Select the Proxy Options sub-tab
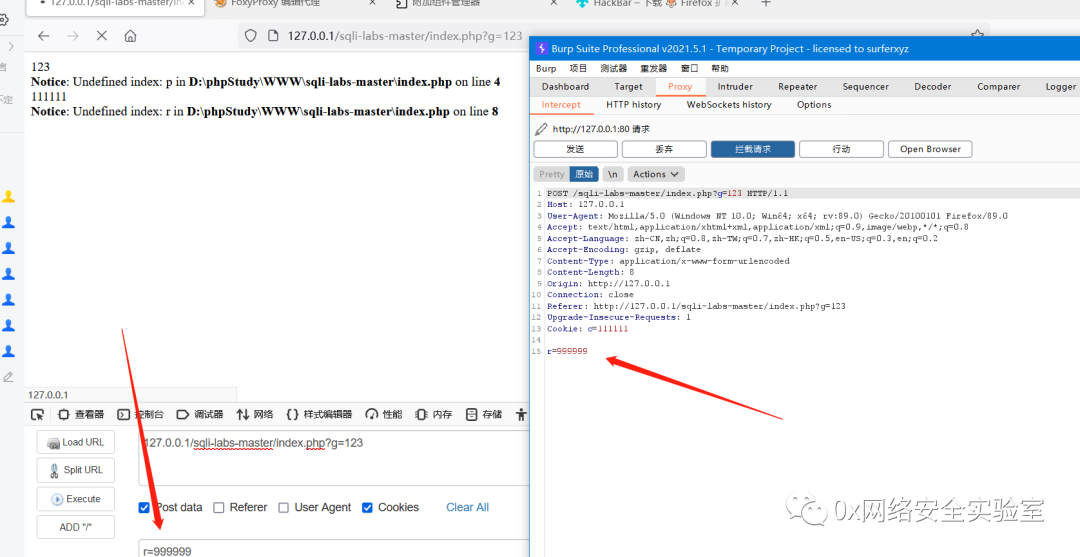 coord(814,105)
